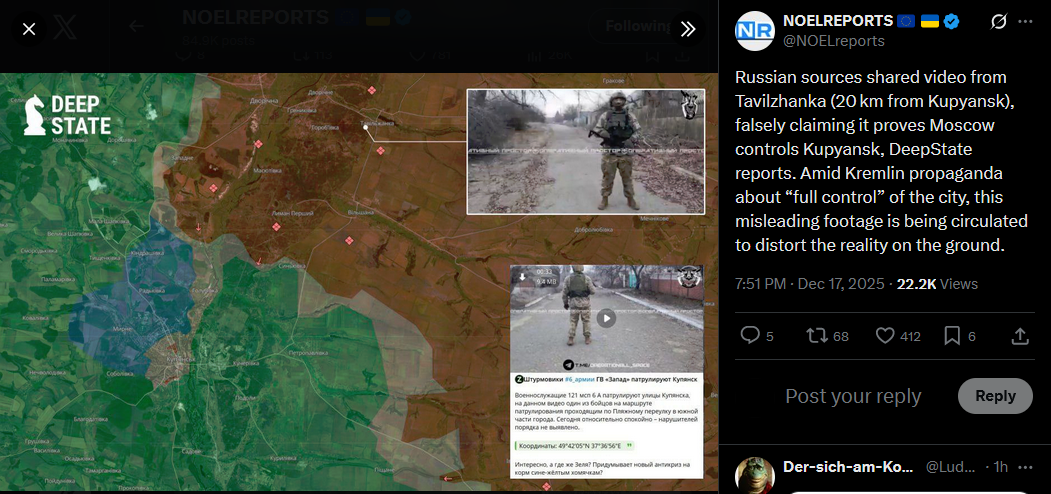Viewport: 1051px width, 494px height.
Task: Click the Deep State logo on map
Action: pos(67,115)
